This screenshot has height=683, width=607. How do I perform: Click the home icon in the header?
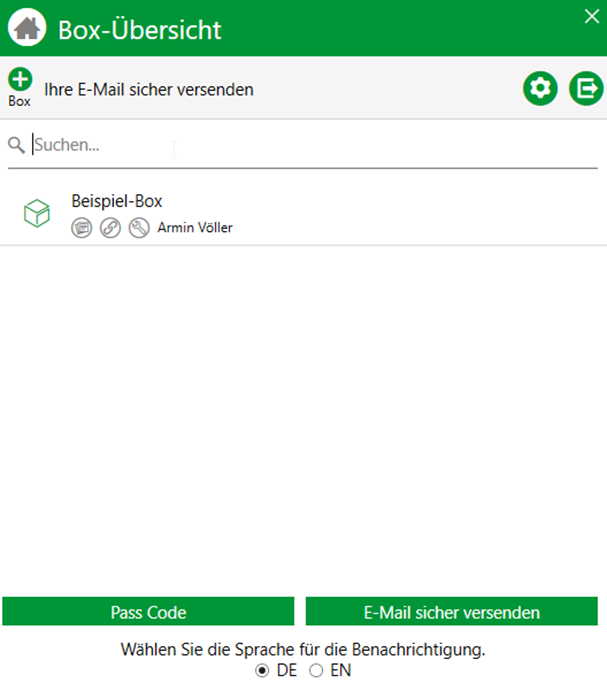pos(27,27)
